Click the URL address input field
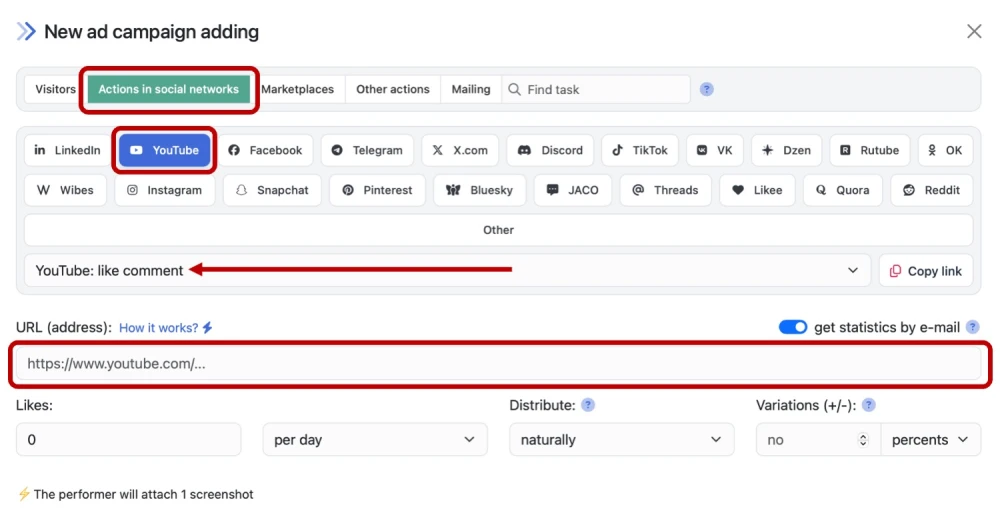Screen dimensions: 1000x515 [x=499, y=363]
